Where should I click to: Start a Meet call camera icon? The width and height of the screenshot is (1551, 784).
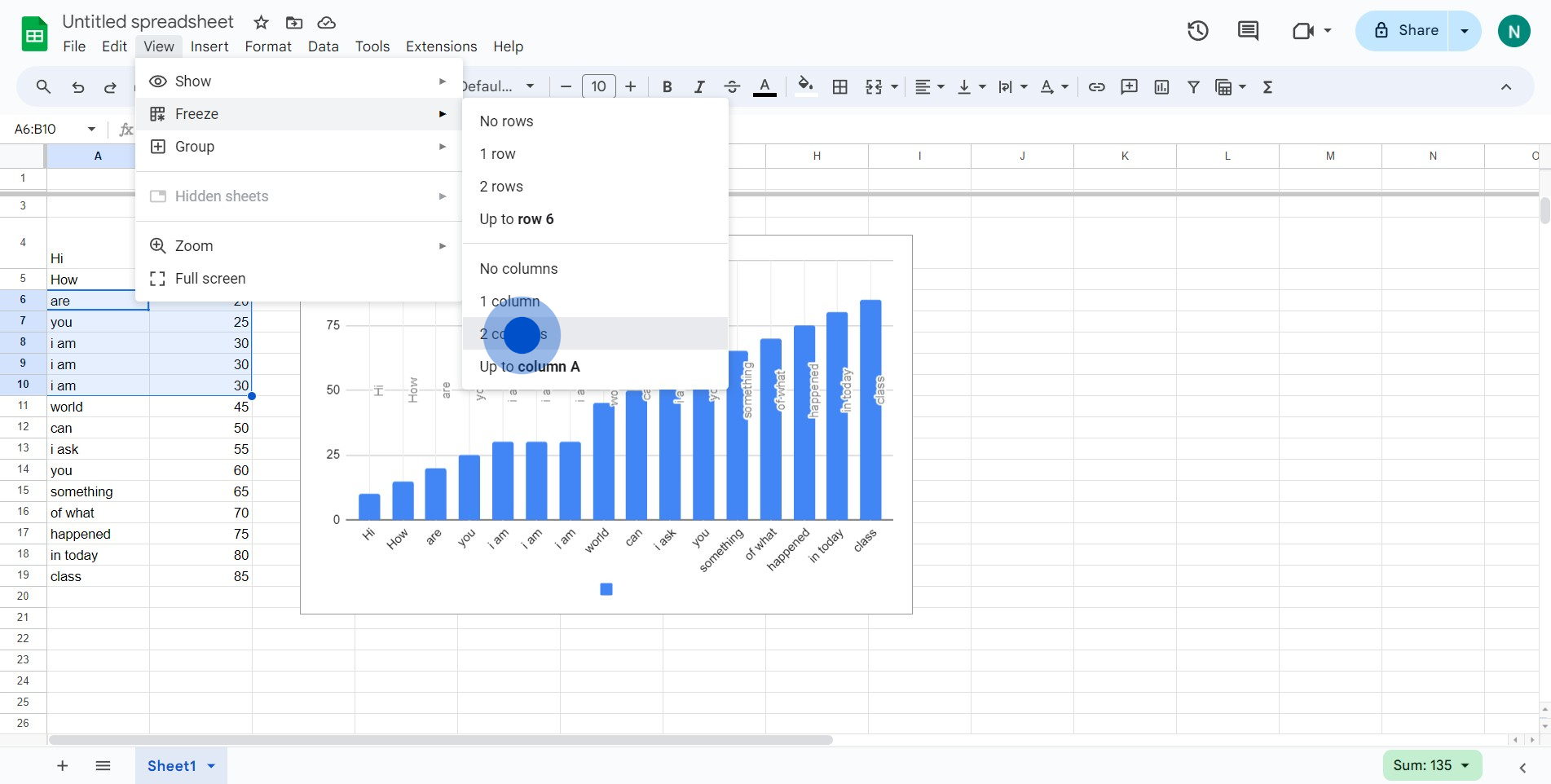pos(1303,31)
